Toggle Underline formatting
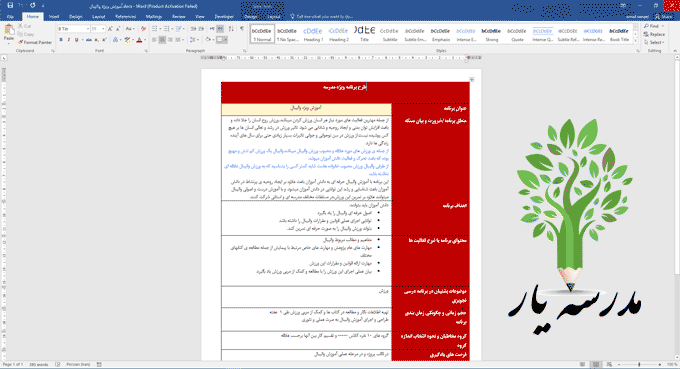This screenshot has height=369, width=680. tap(77, 40)
